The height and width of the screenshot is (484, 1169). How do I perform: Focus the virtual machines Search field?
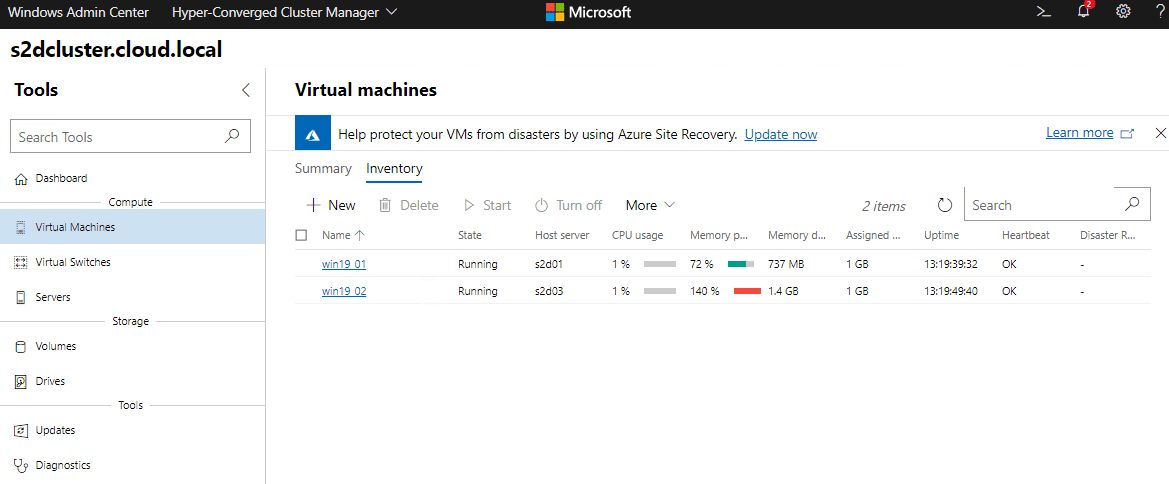click(x=1040, y=205)
